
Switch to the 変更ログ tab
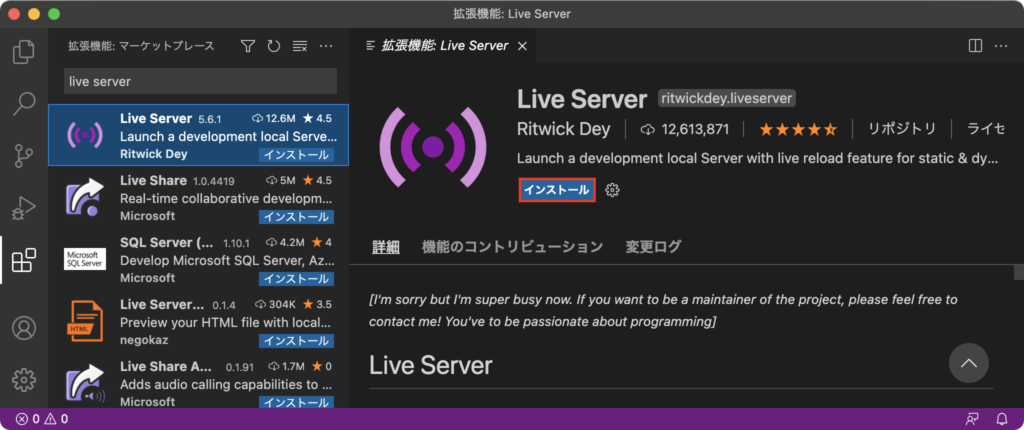click(653, 247)
